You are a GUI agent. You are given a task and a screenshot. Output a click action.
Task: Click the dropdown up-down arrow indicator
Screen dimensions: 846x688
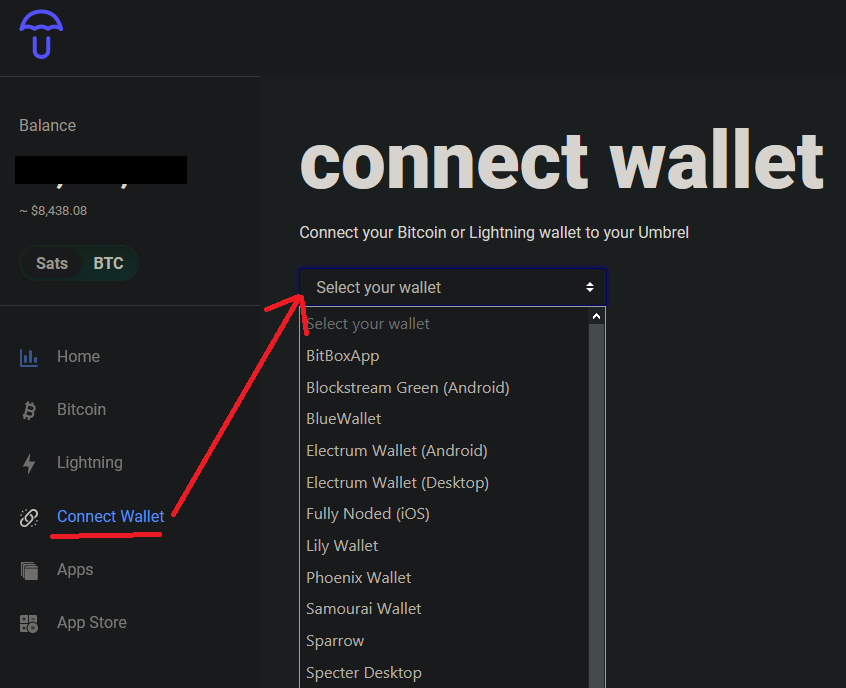[x=590, y=287]
